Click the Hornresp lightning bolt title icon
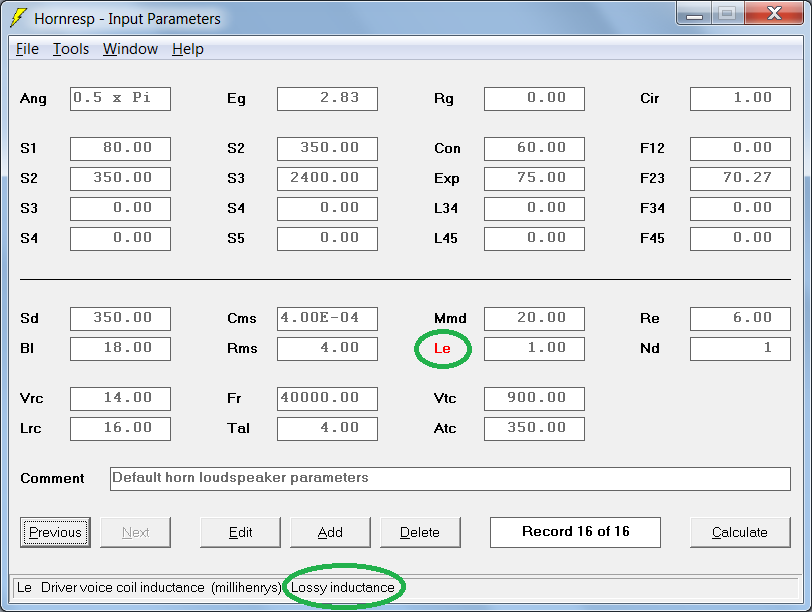 19,18
